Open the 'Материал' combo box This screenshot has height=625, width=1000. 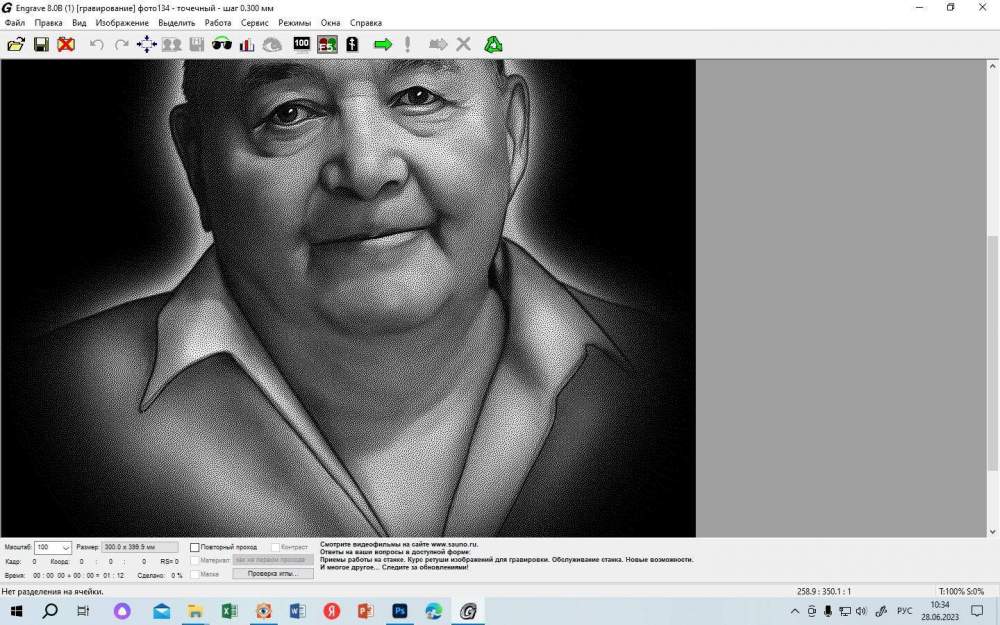click(x=272, y=561)
